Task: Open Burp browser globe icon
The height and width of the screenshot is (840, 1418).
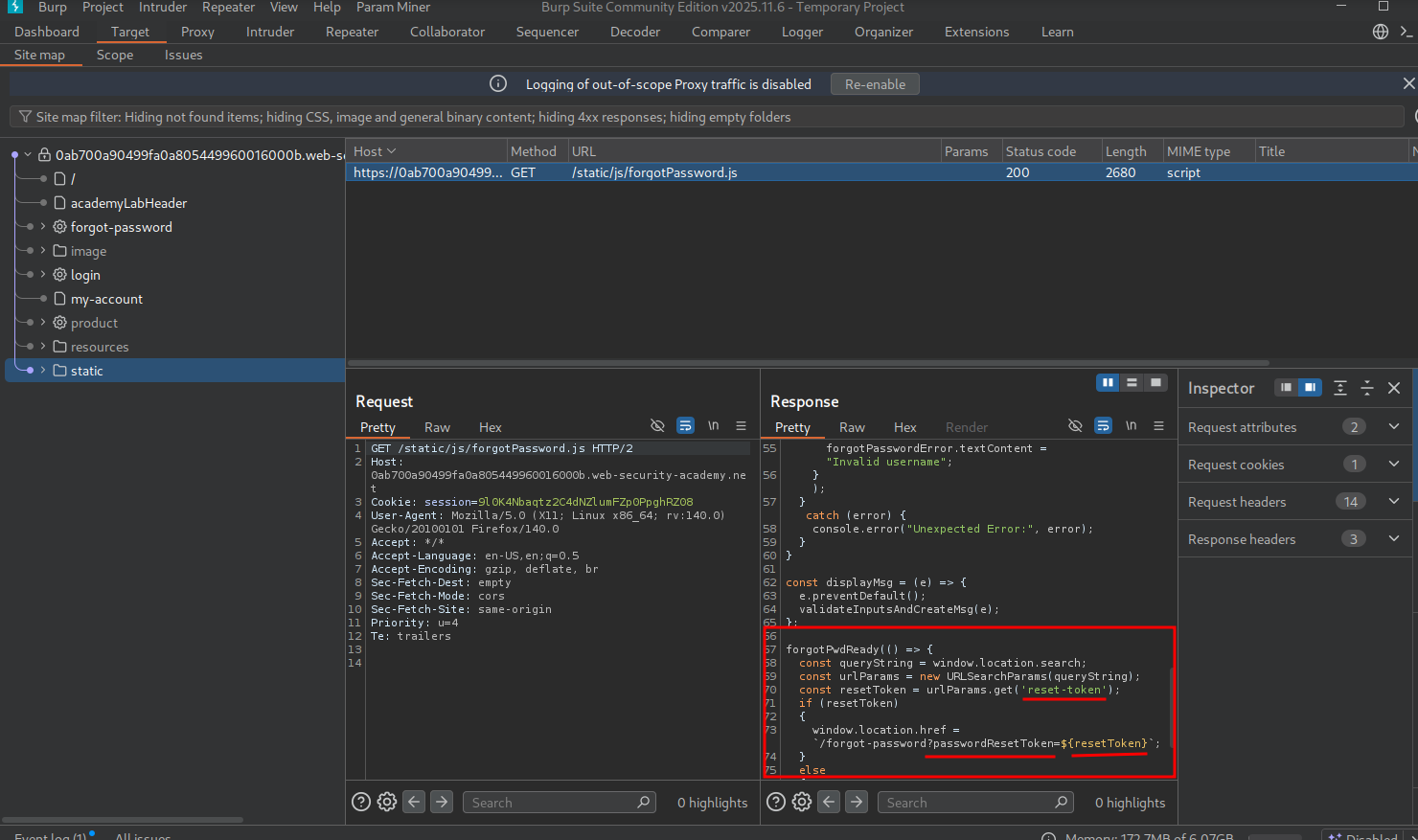Action: click(x=1381, y=32)
